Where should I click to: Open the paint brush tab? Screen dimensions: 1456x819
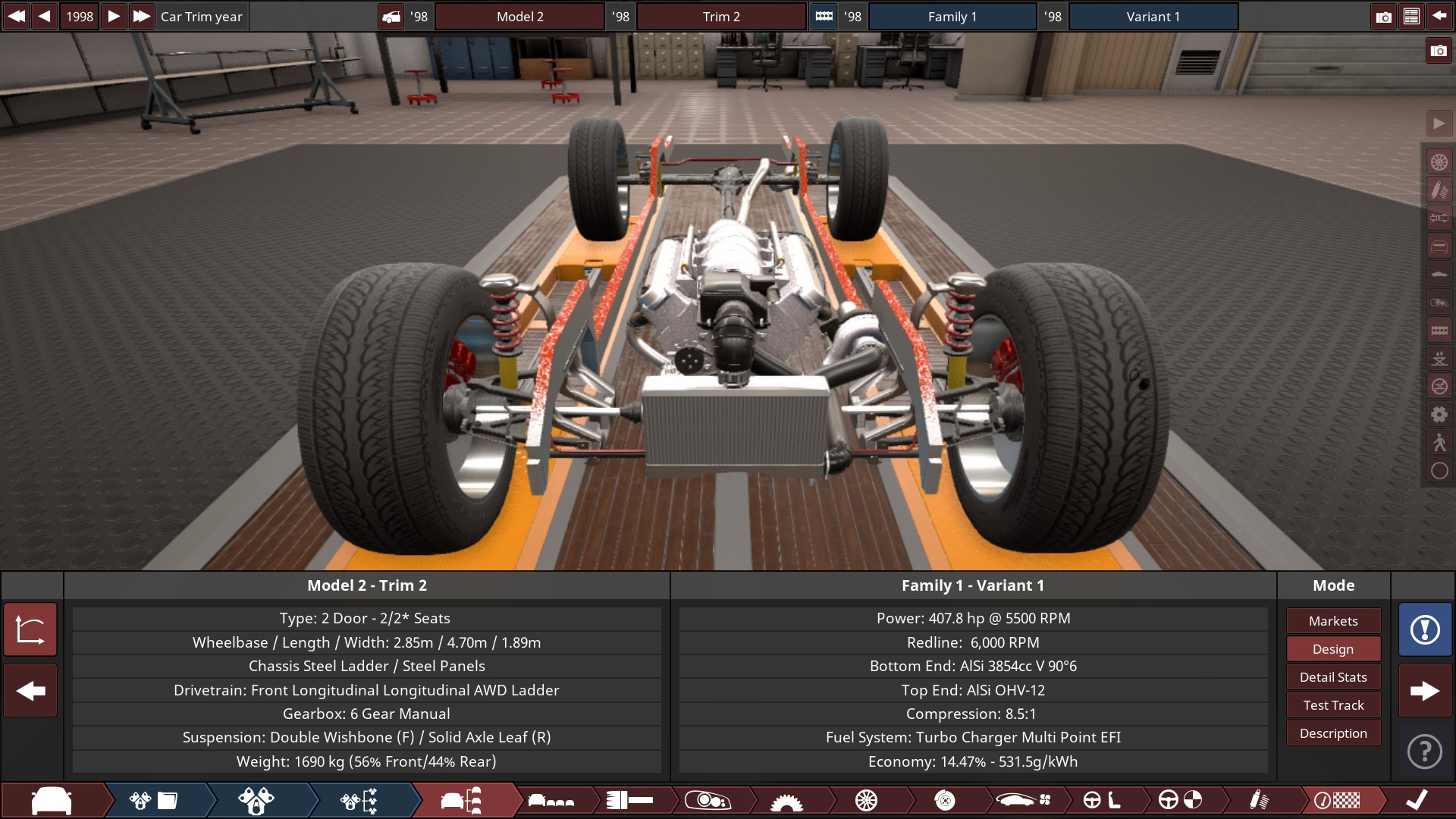click(630, 800)
